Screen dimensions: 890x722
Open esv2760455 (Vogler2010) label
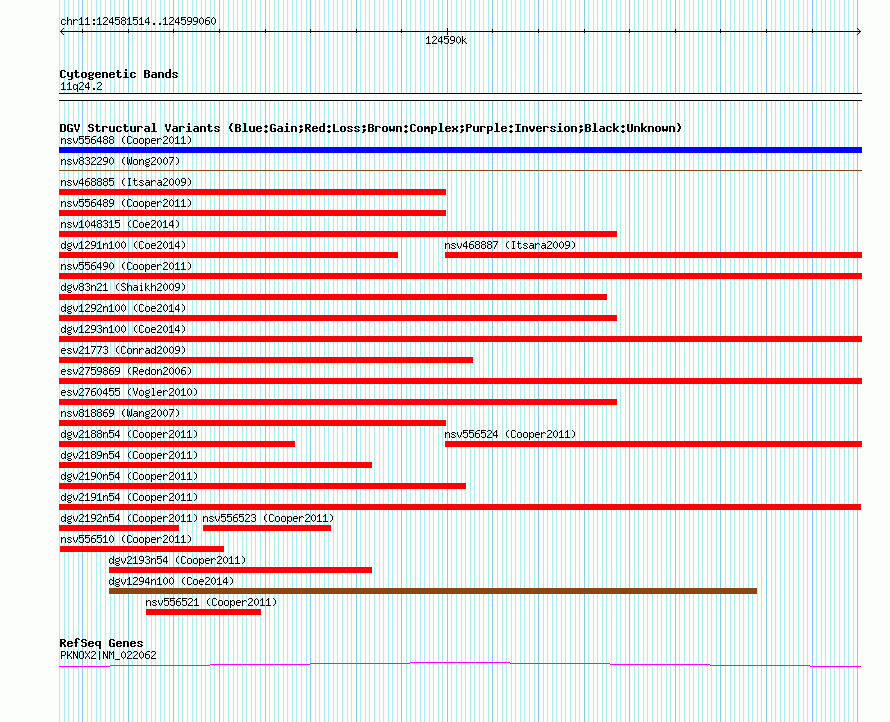point(129,392)
